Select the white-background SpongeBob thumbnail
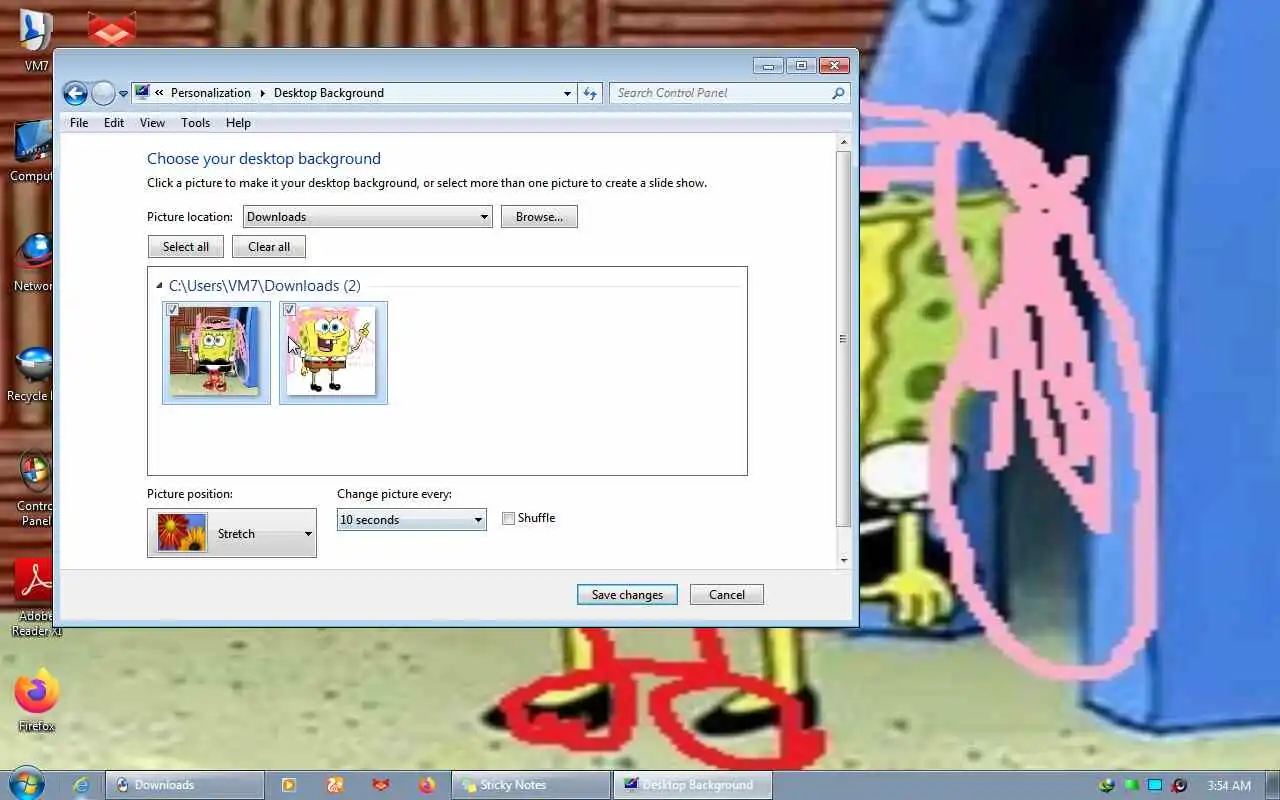Viewport: 1280px width, 800px height. point(333,353)
